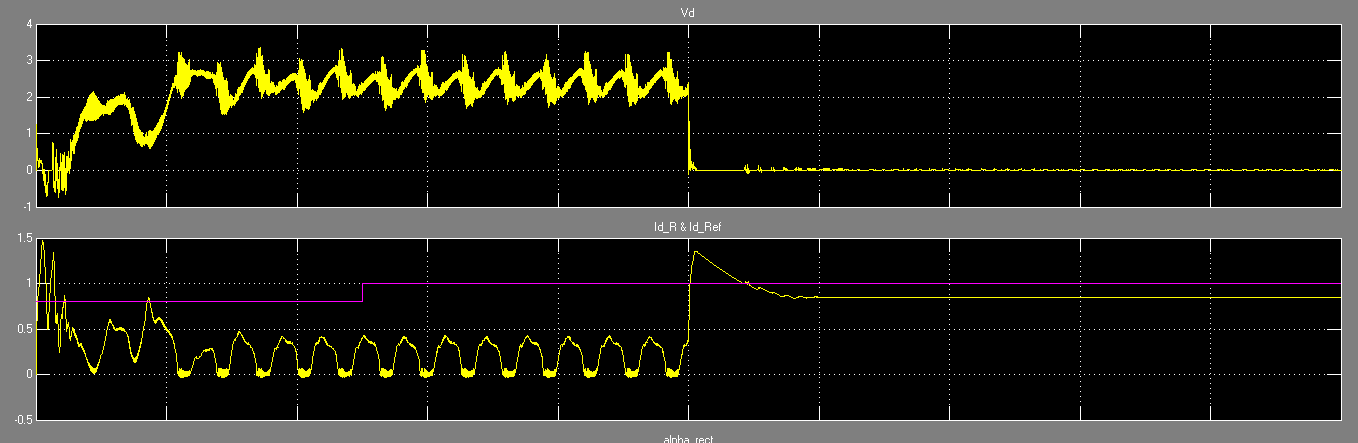Click the "alpha_rect" title at bottom
This screenshot has width=1358, height=443.
pos(687,439)
